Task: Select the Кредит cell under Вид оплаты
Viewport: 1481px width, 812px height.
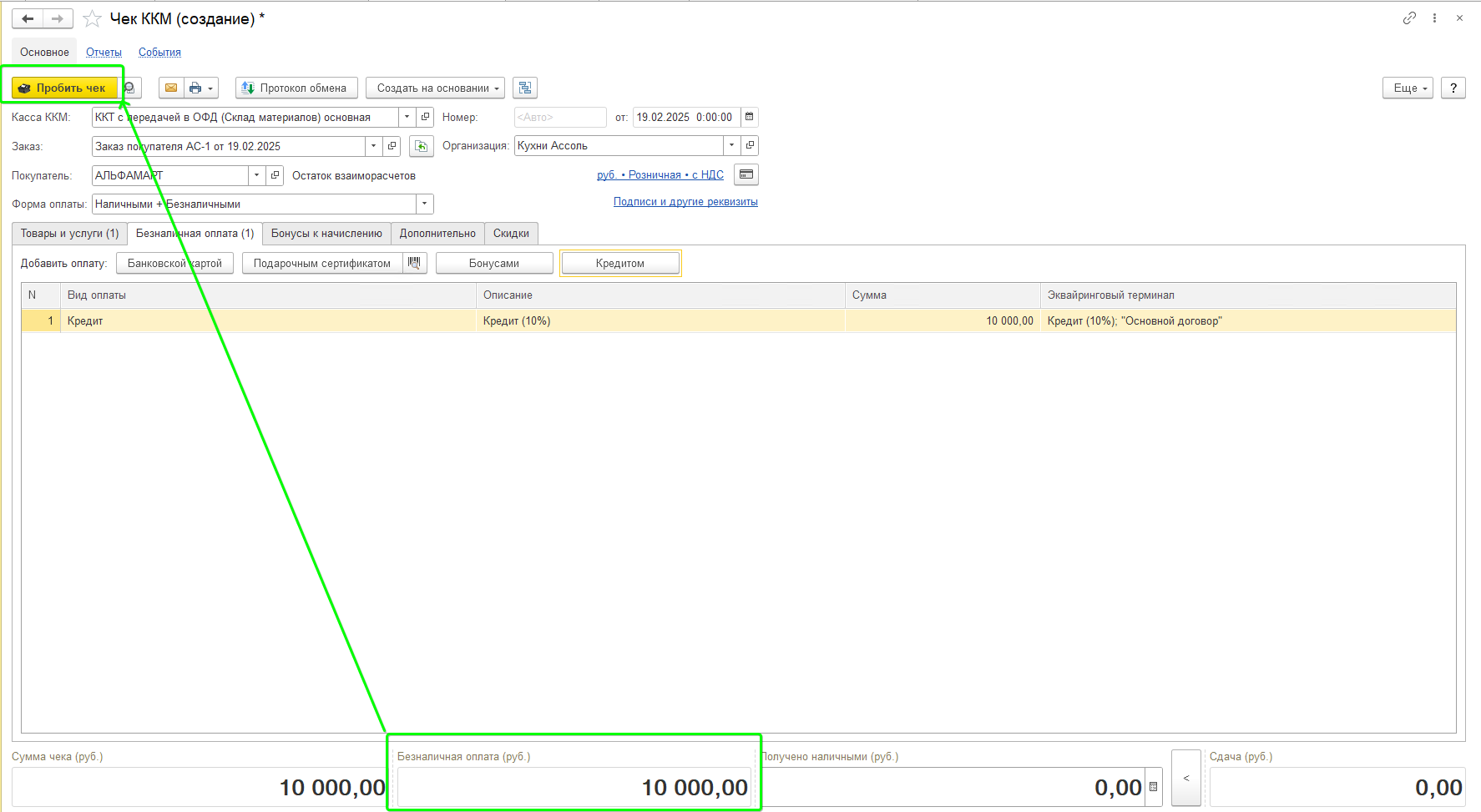Action: point(268,321)
